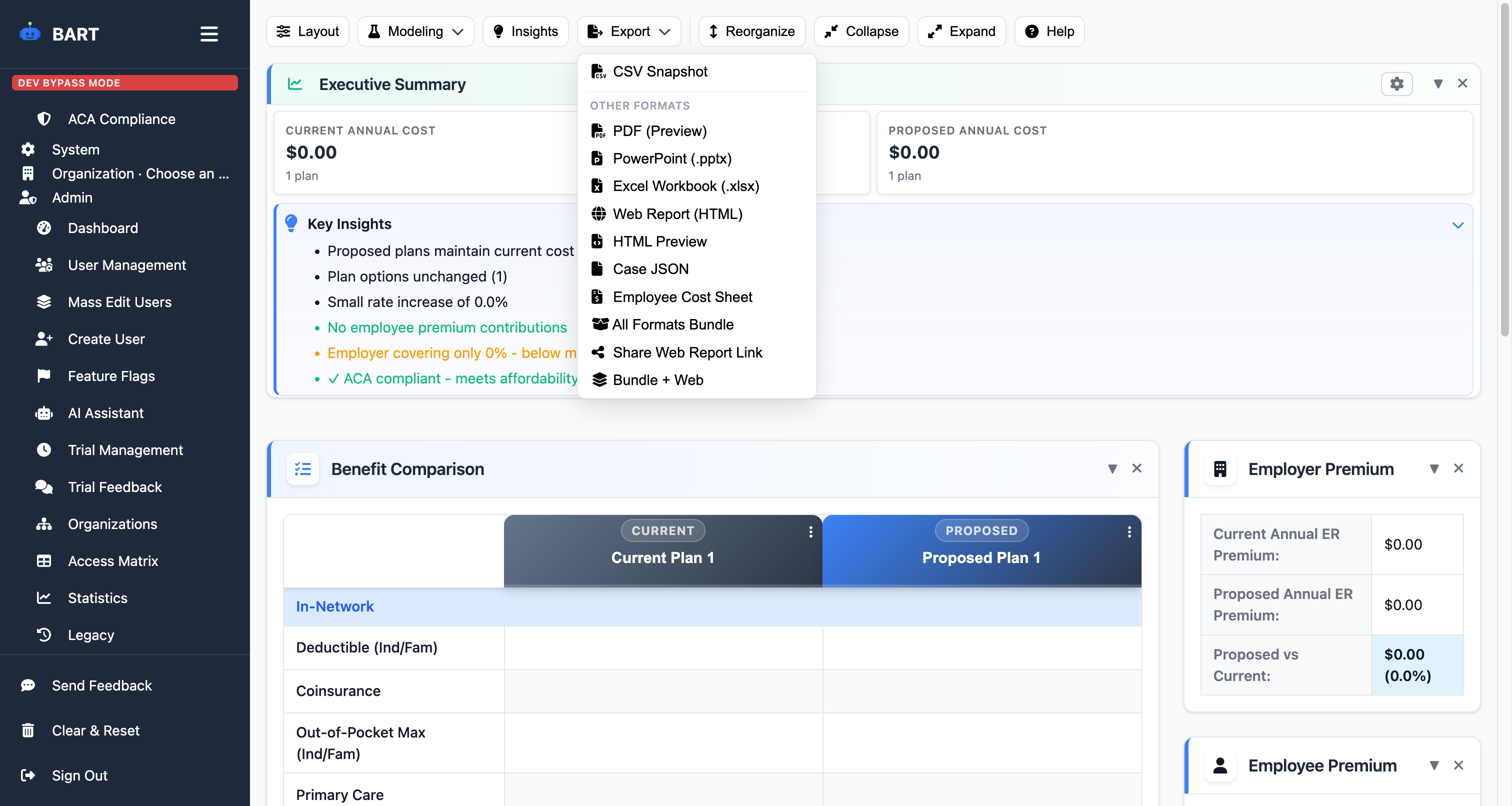
Task: Choose Employee Cost Sheet from Export menu
Action: tap(682, 296)
